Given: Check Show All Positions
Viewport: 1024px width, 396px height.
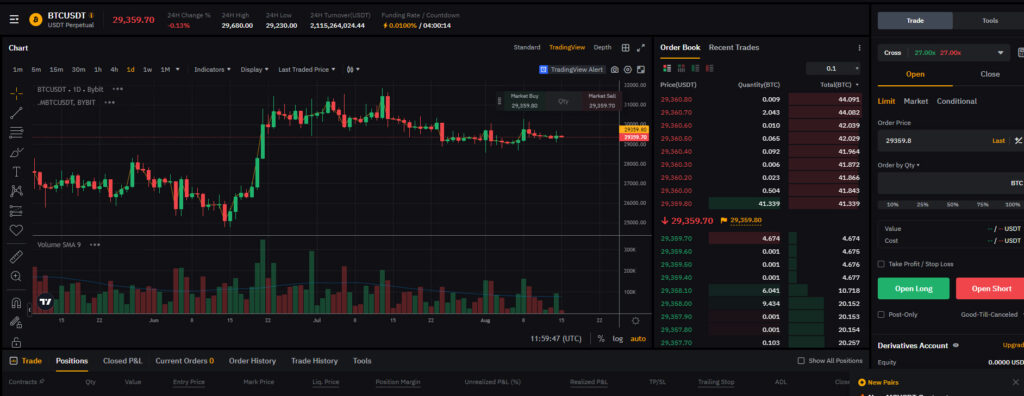Looking at the screenshot, I should point(801,361).
